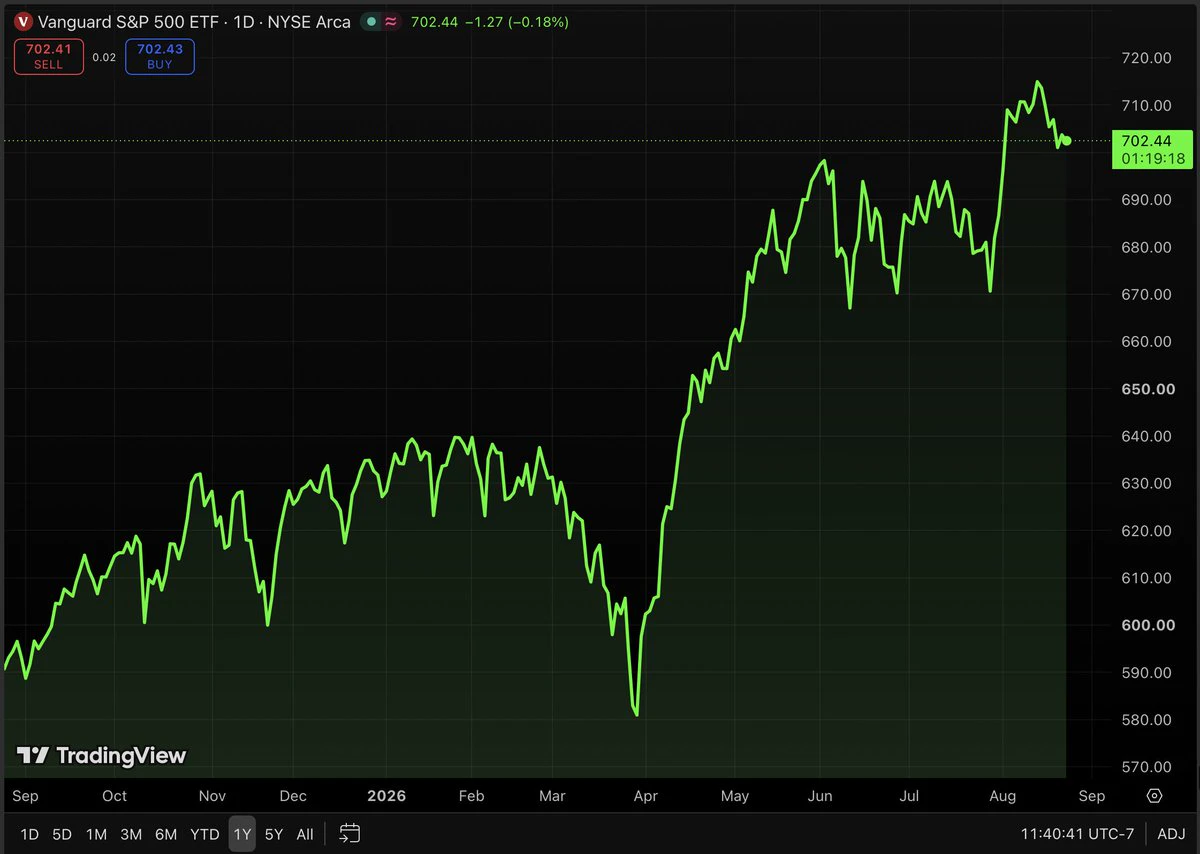Click the pink data mode indicator icon
This screenshot has height=854, width=1200.
[x=391, y=21]
